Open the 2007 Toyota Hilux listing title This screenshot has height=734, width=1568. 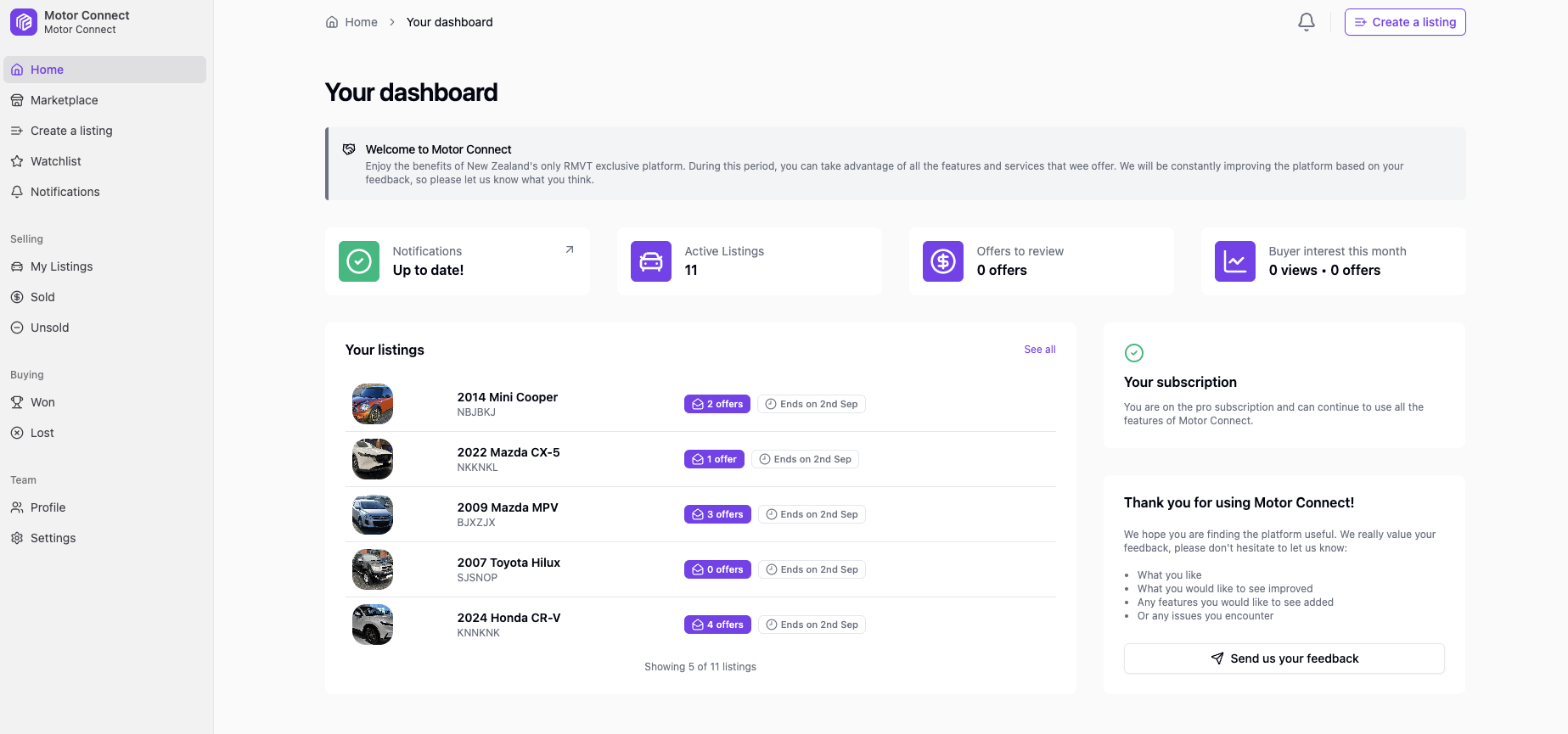coord(509,563)
